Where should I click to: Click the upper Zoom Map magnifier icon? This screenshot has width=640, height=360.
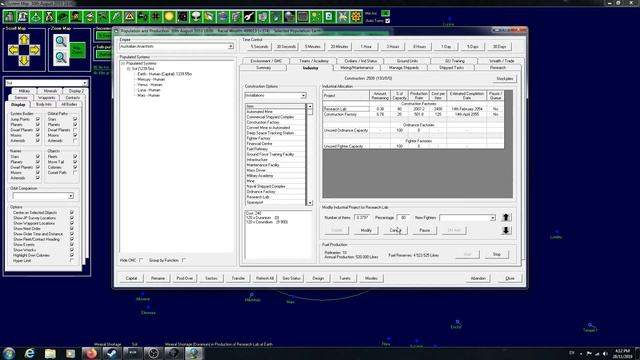(61, 42)
